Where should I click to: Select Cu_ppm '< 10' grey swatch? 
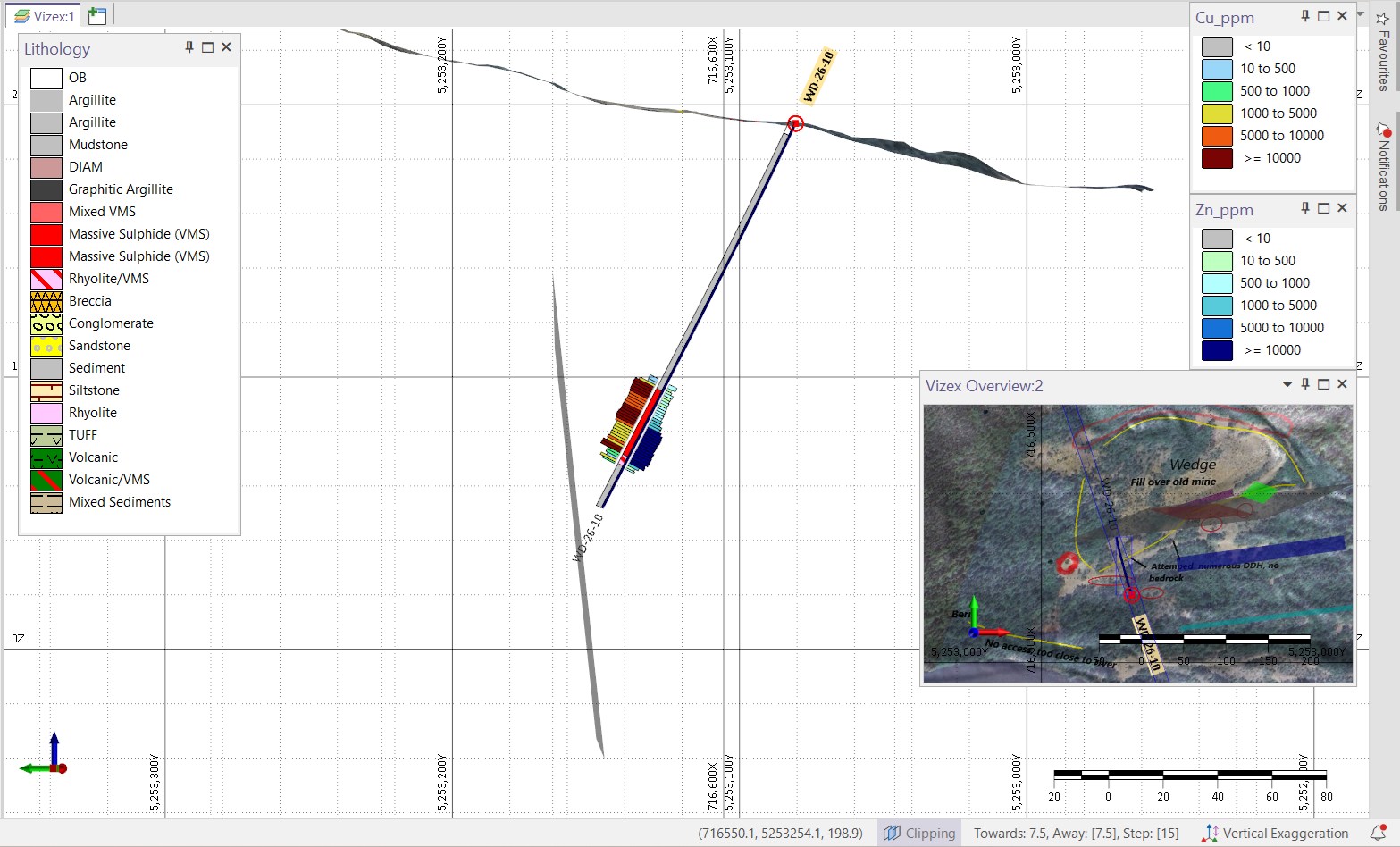pos(1217,46)
